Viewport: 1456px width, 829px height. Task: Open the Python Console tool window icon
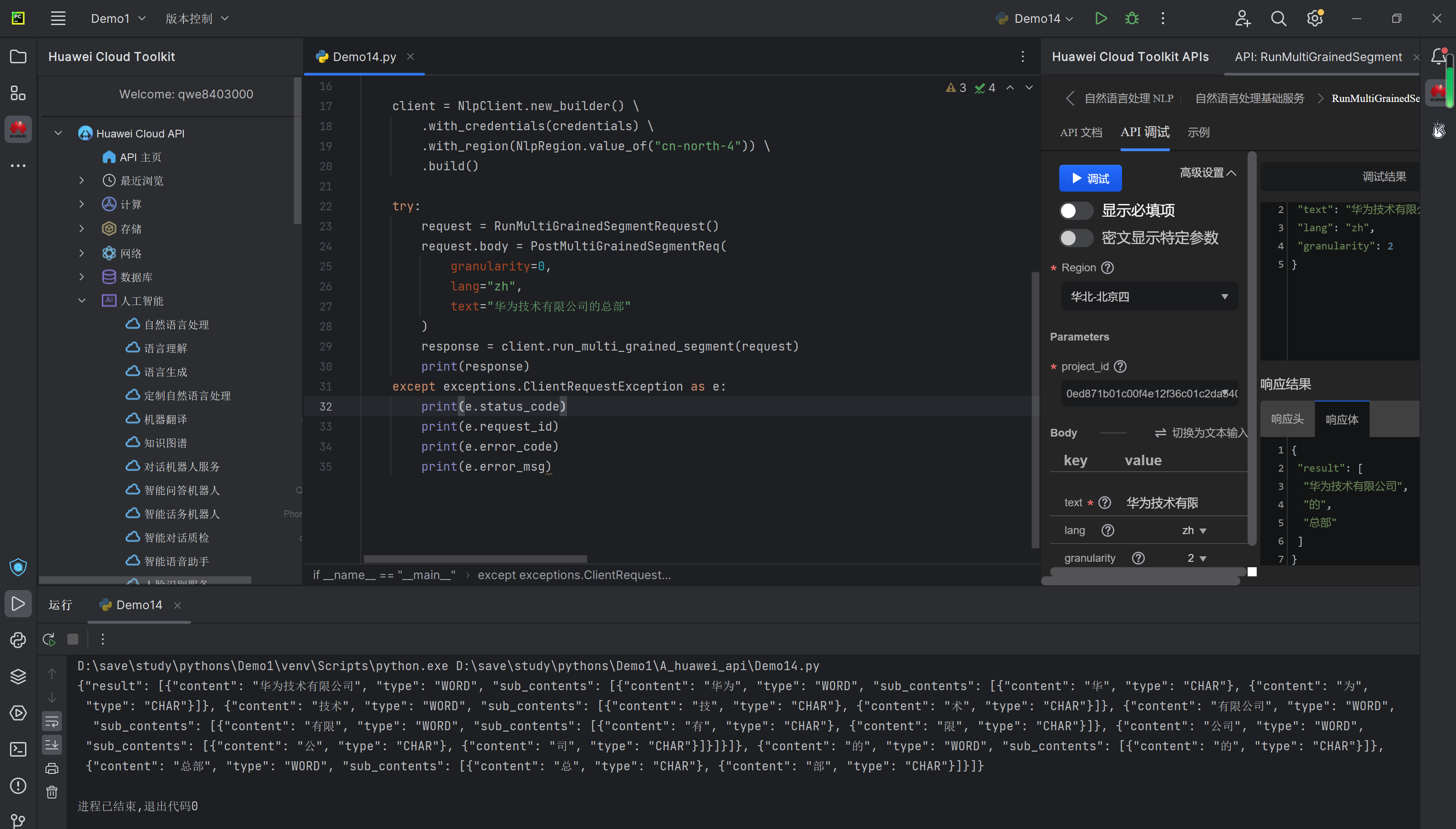click(18, 640)
